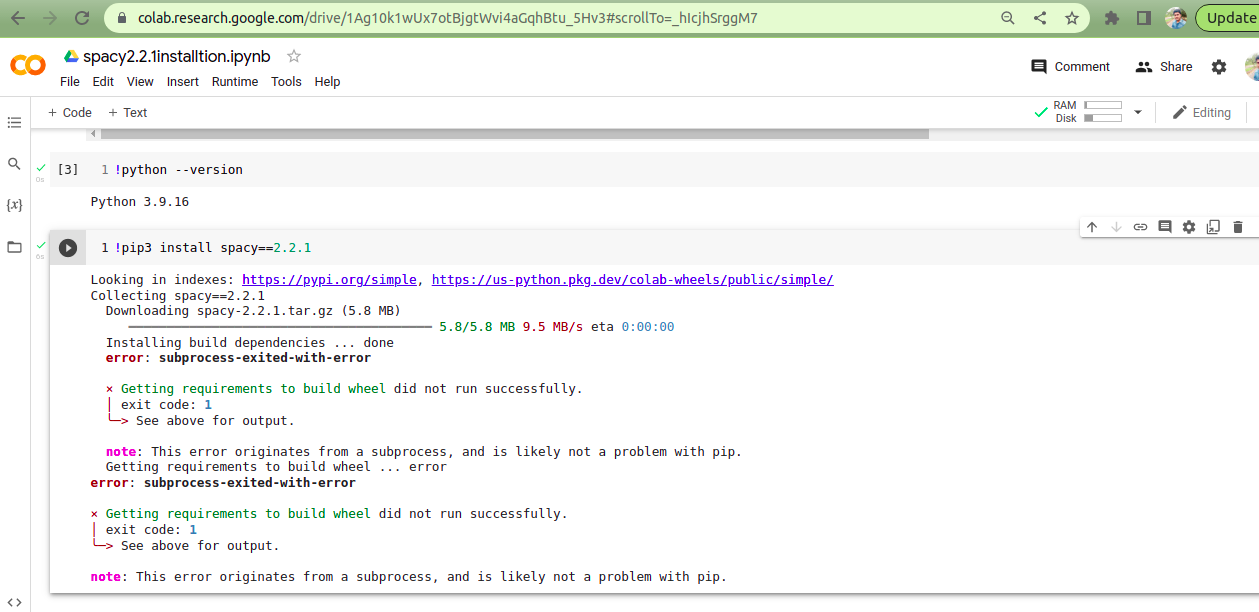Run the pip3 install spacy cell

point(67,248)
